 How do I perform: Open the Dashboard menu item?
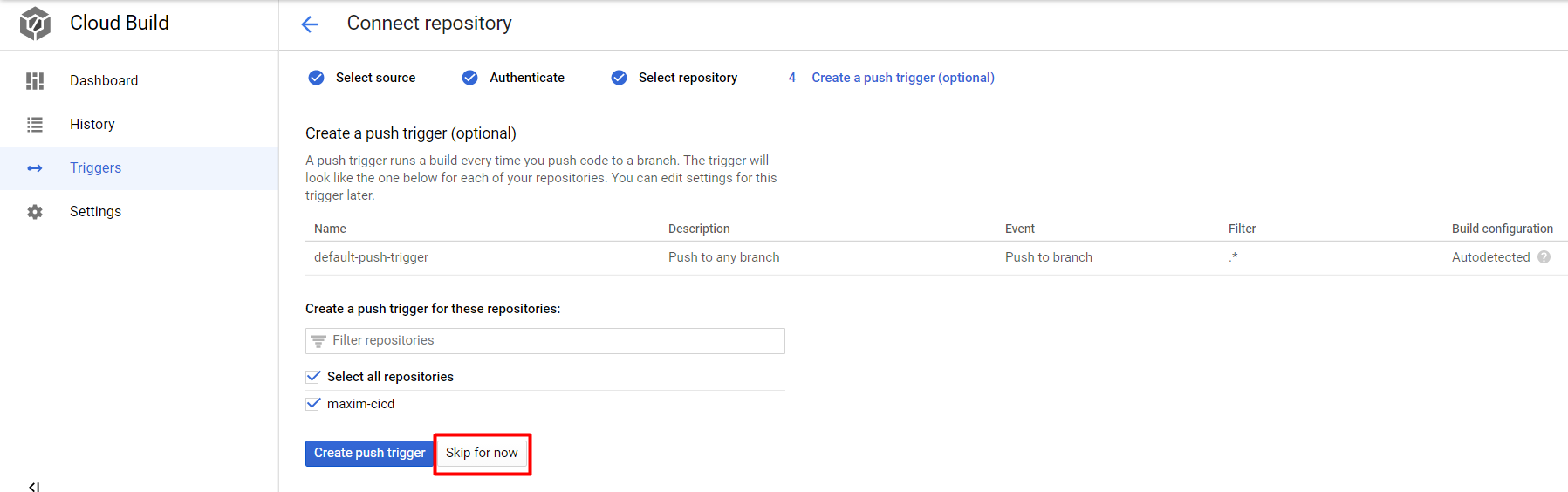click(104, 81)
